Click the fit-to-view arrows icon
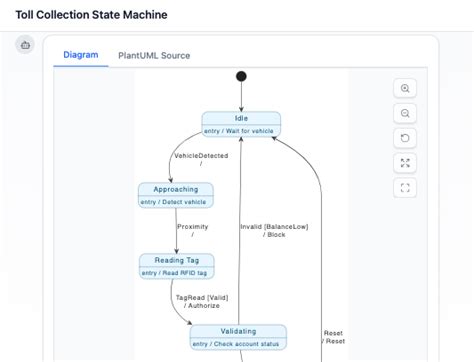The image size is (474, 362). [405, 163]
